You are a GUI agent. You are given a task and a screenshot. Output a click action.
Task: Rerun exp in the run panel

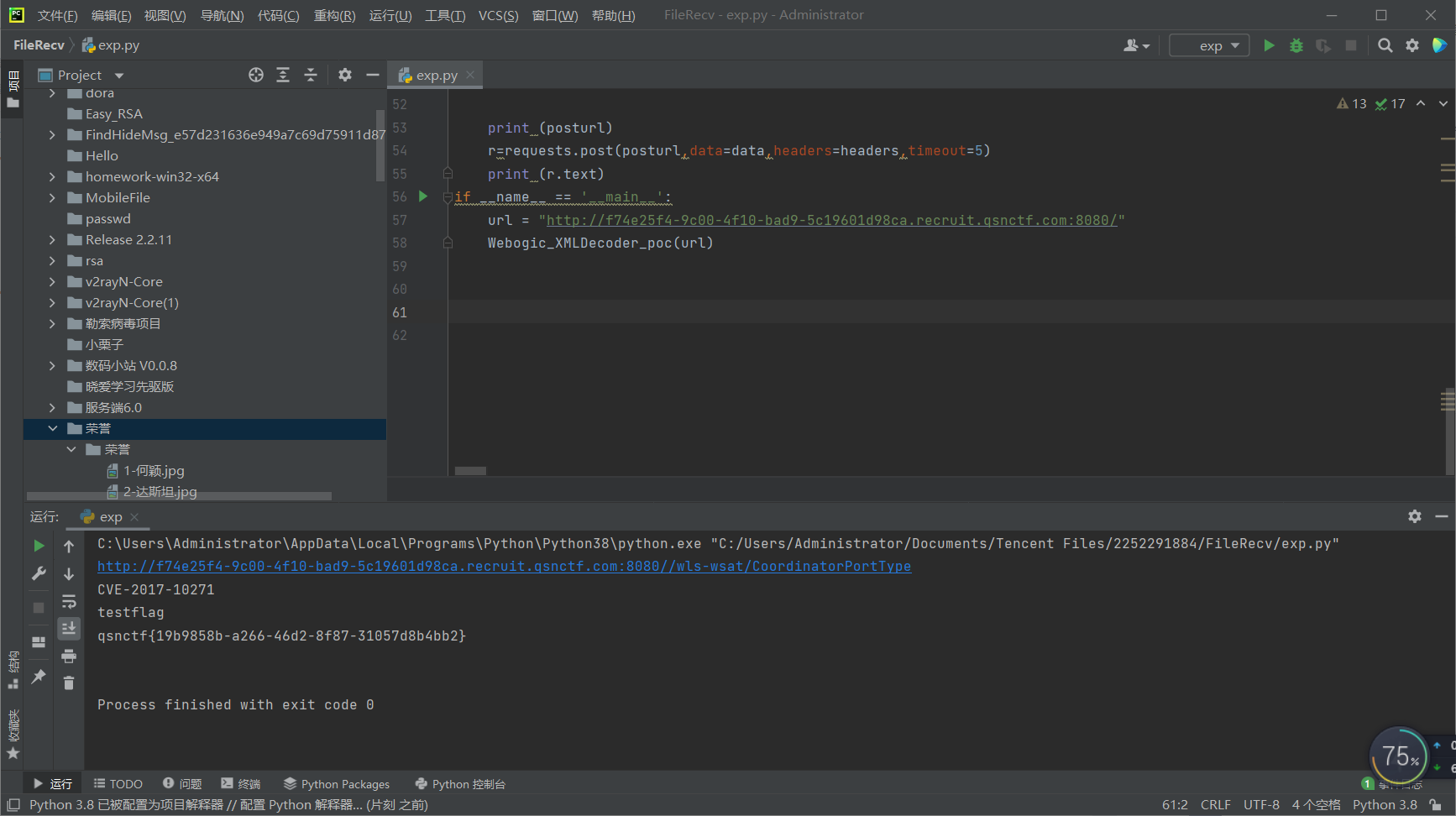click(x=39, y=546)
